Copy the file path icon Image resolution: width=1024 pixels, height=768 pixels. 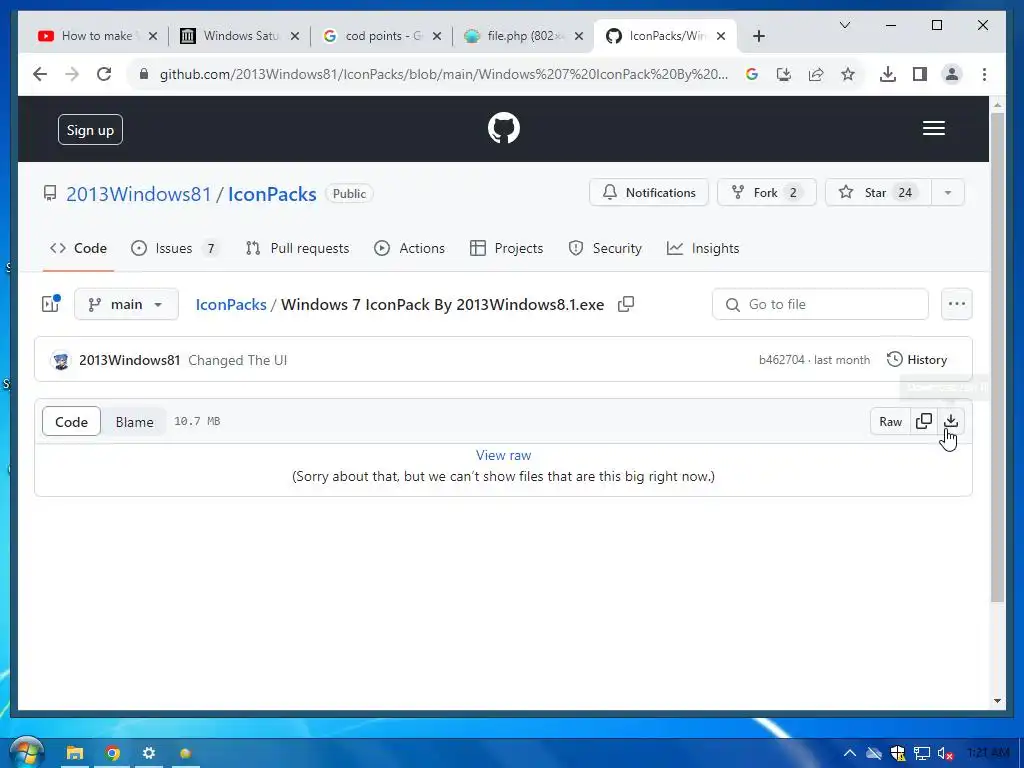[626, 304]
